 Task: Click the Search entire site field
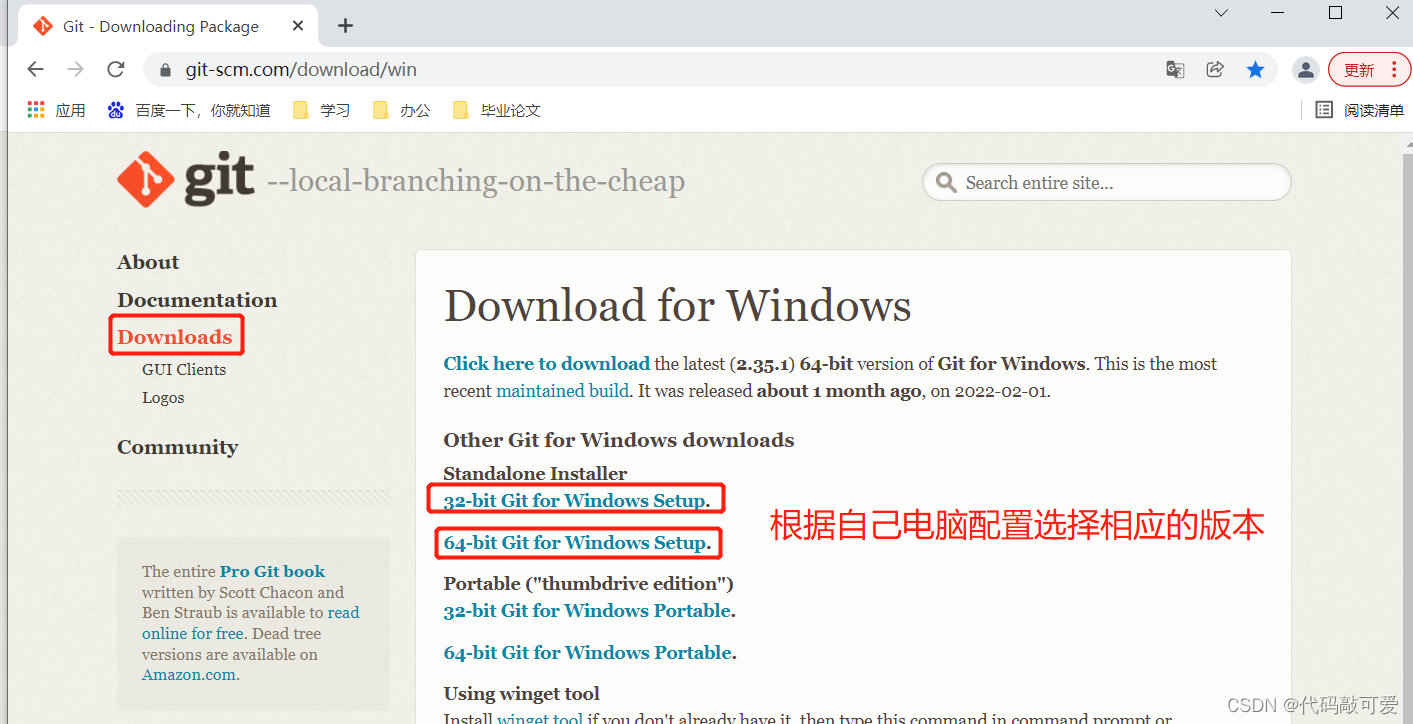1106,183
